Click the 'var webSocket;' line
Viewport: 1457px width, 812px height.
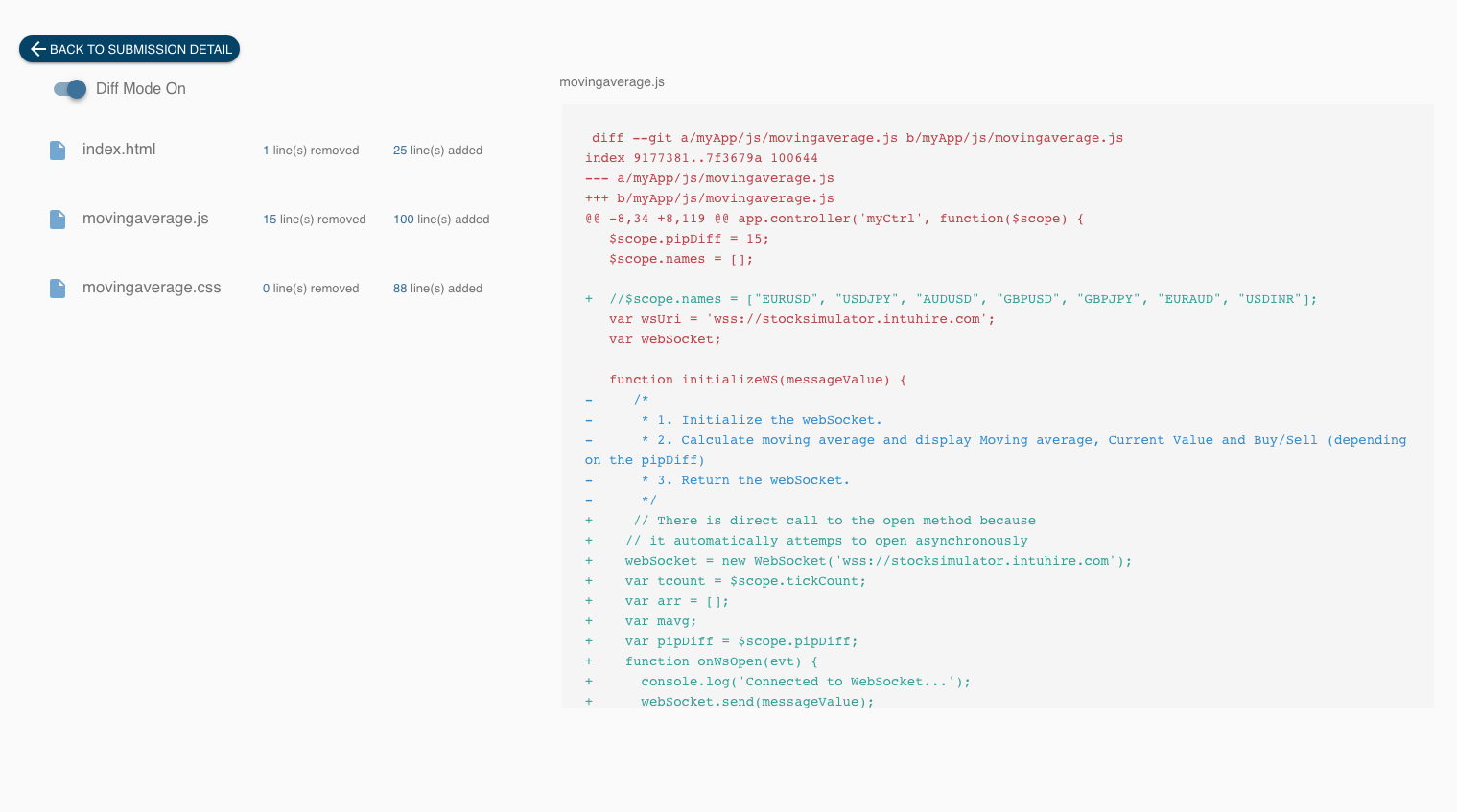[665, 339]
